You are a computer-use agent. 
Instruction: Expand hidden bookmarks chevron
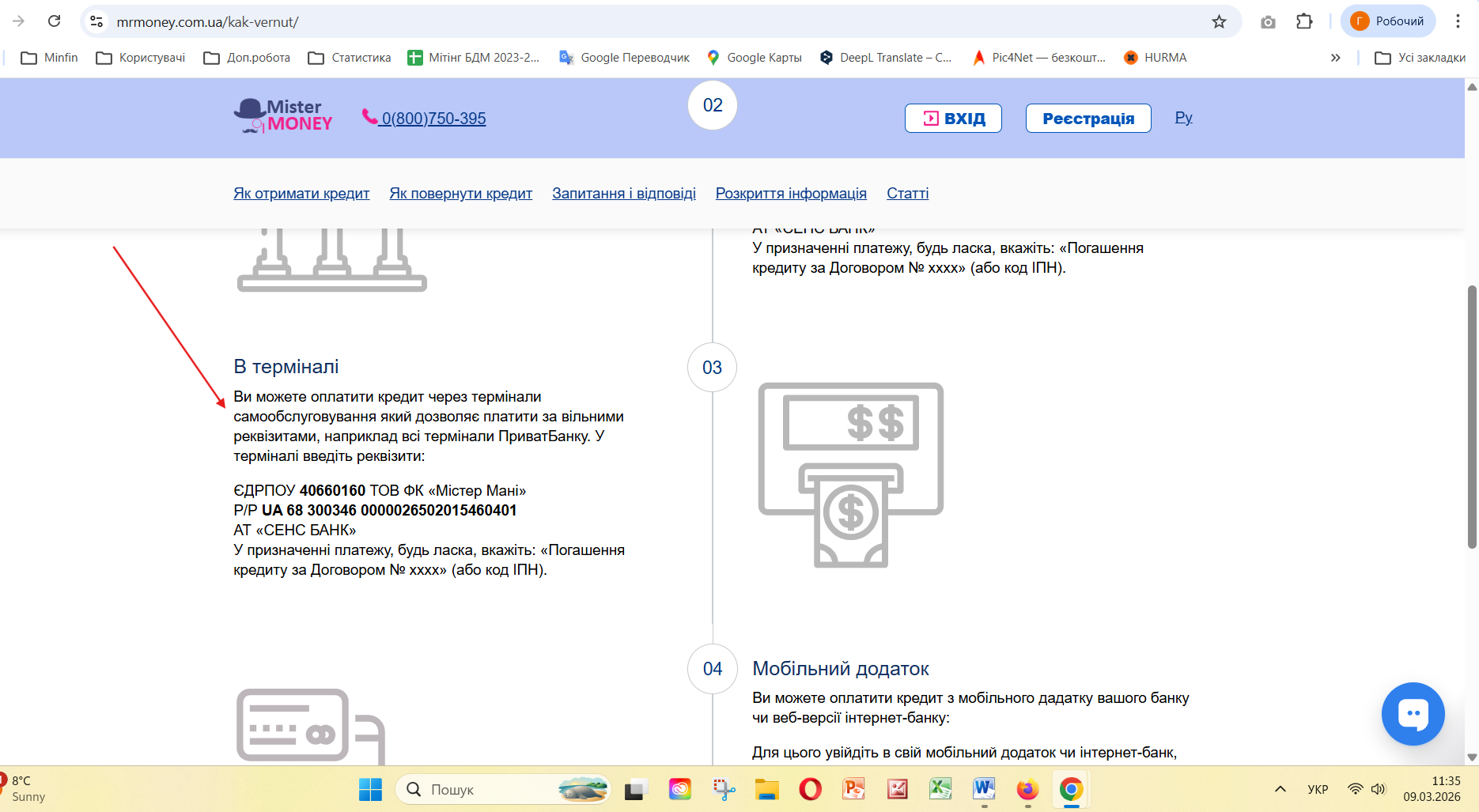click(1335, 58)
